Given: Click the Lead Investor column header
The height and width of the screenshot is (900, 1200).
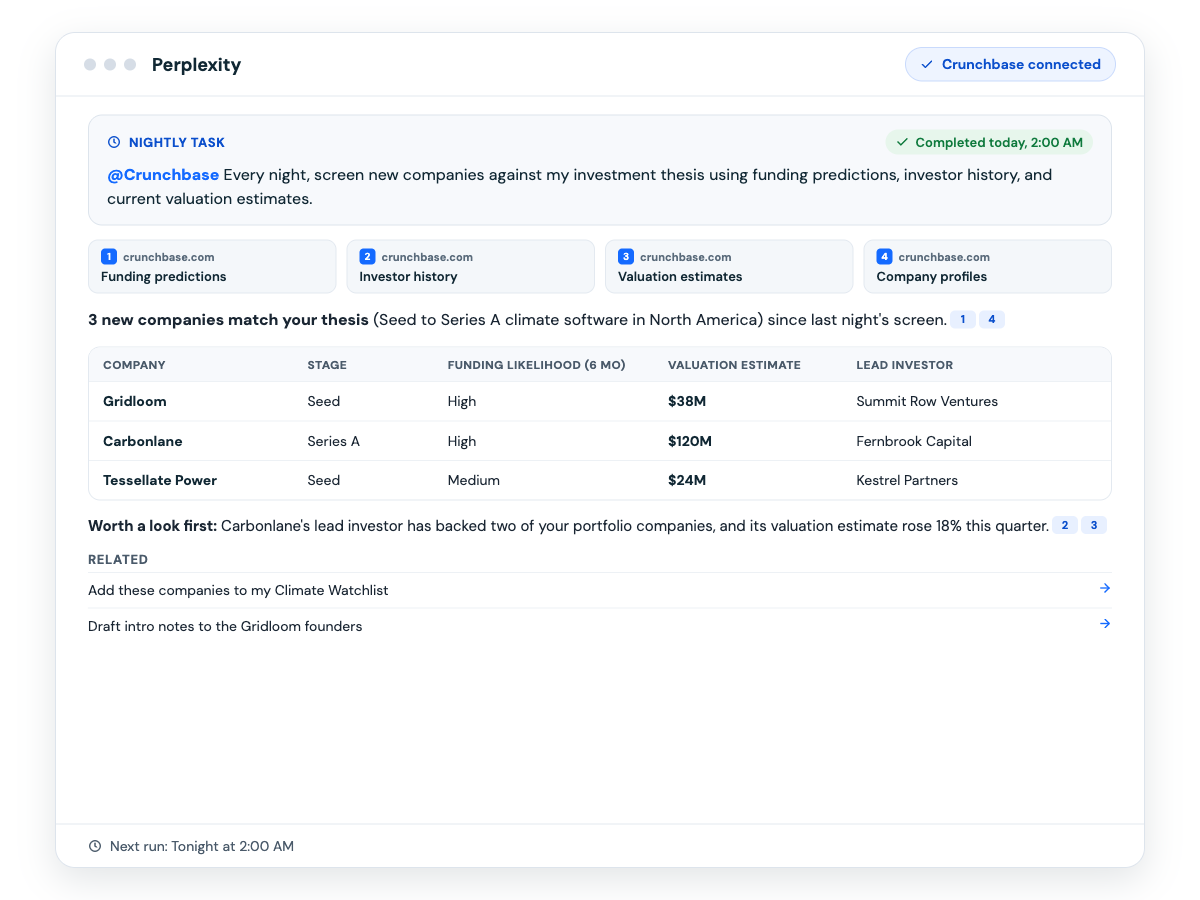Looking at the screenshot, I should tap(904, 365).
